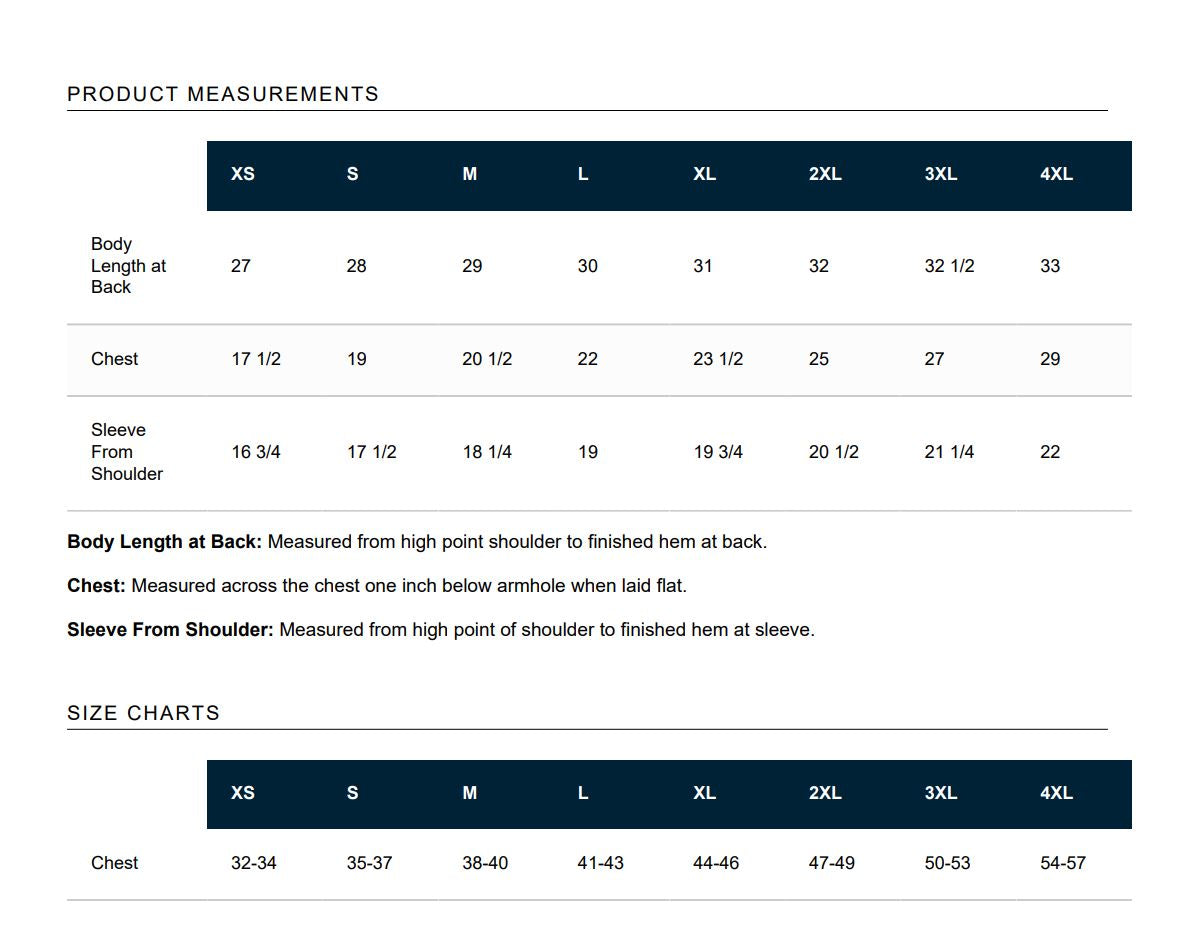Click the 23 1/2 chest measurement for XL
Screen dimensions: 1198x930
[x=717, y=359]
